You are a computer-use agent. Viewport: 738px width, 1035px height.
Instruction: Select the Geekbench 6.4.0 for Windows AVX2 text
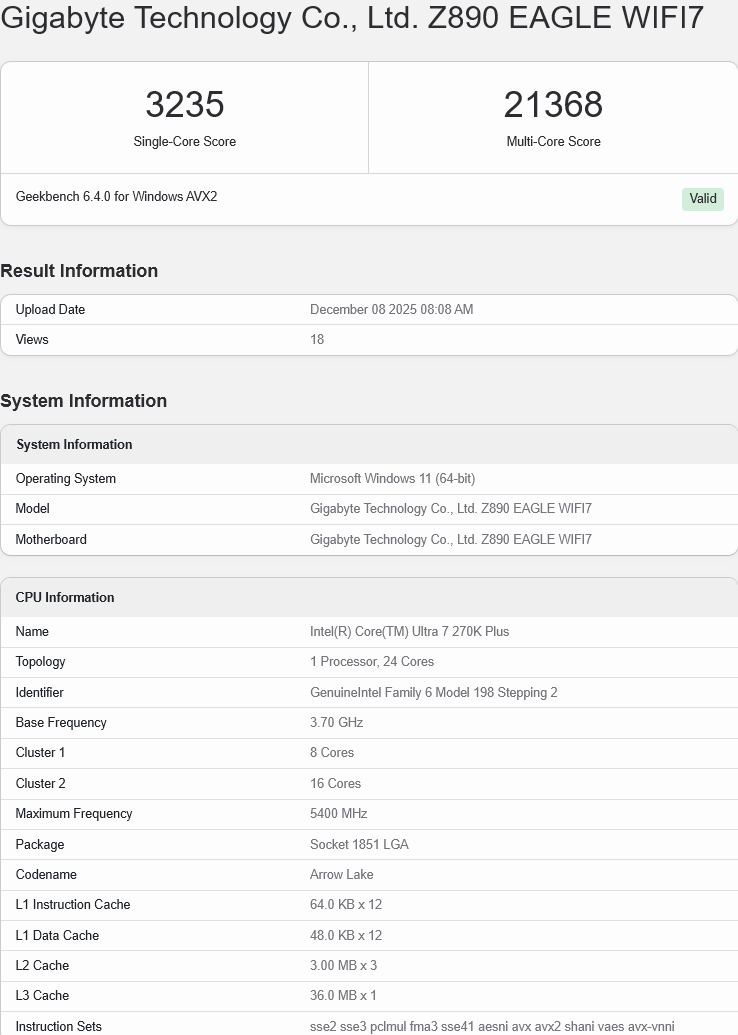tap(116, 197)
